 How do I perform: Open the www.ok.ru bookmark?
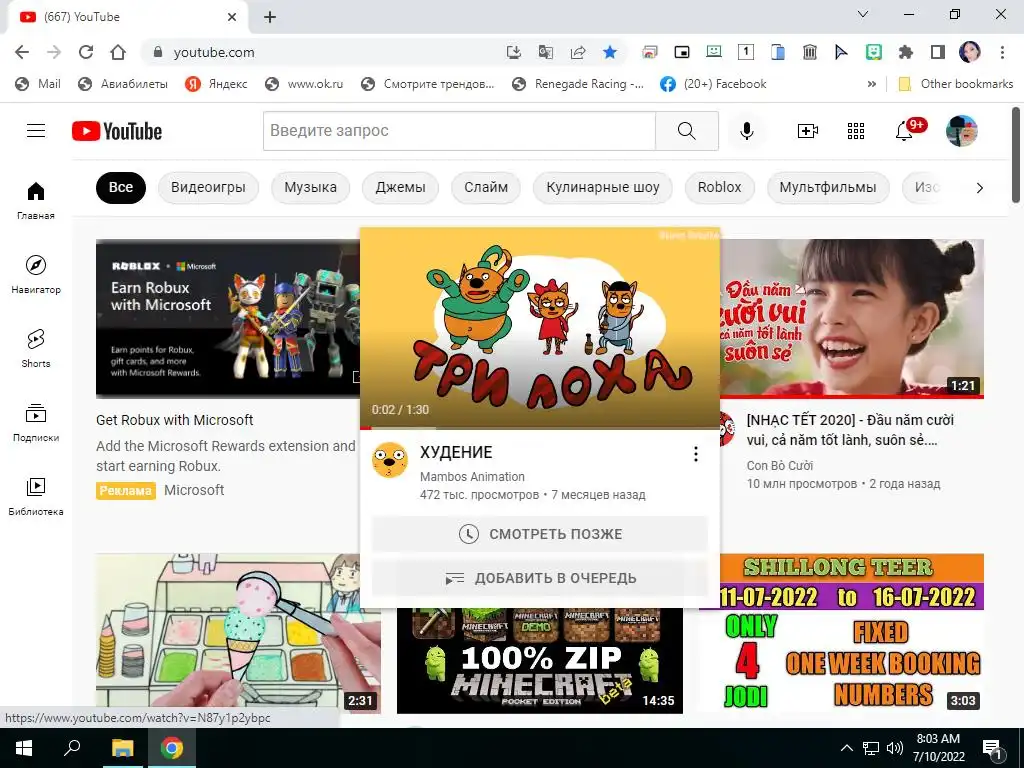click(x=304, y=84)
